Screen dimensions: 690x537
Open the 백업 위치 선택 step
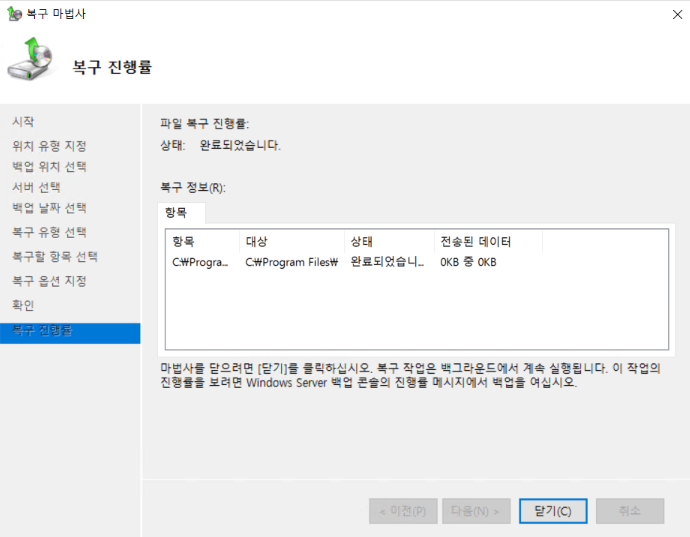(x=49, y=166)
